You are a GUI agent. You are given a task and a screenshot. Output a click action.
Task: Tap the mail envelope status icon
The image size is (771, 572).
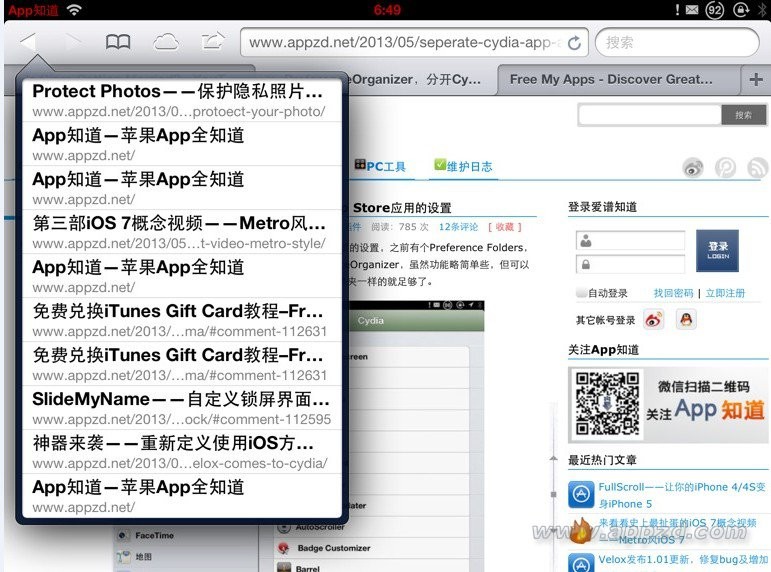[x=692, y=10]
